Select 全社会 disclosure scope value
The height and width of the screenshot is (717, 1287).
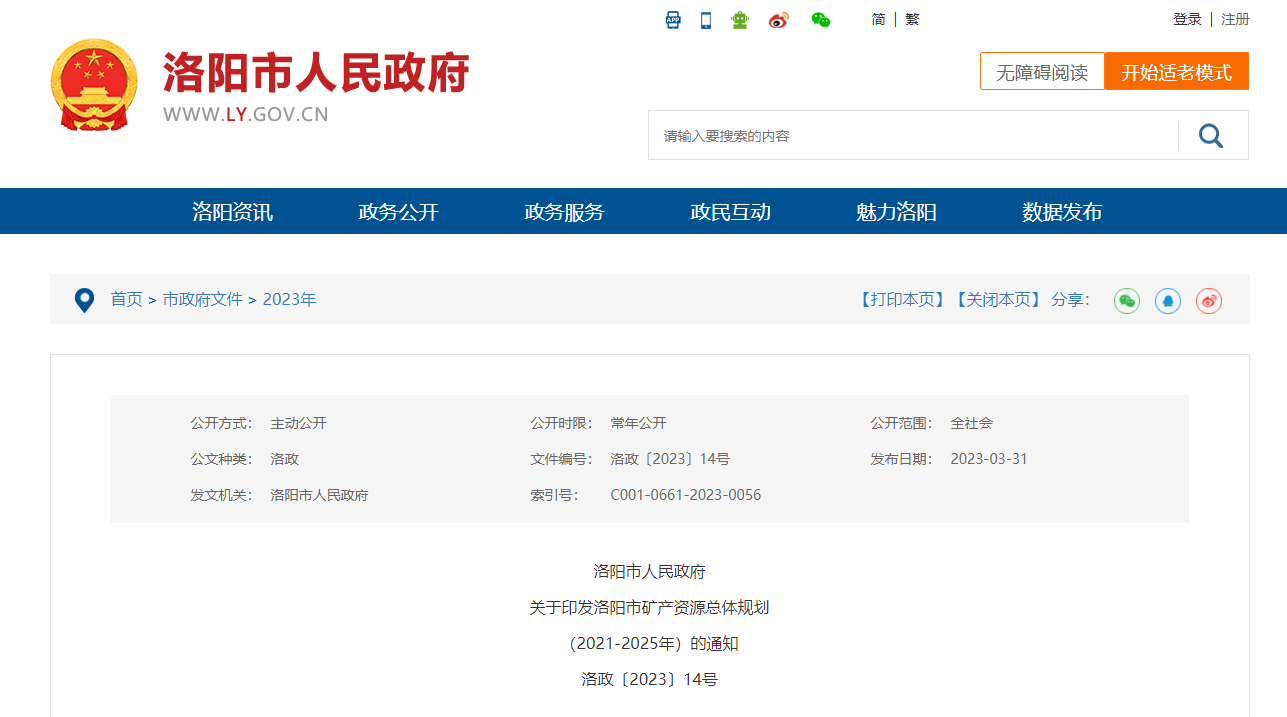(x=971, y=423)
